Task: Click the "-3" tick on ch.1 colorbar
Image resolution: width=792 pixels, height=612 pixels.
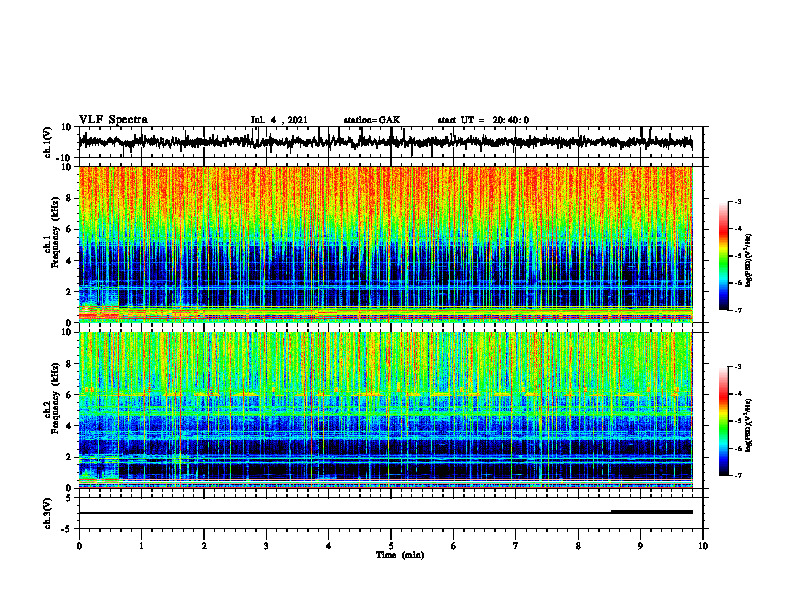Action: [x=738, y=201]
